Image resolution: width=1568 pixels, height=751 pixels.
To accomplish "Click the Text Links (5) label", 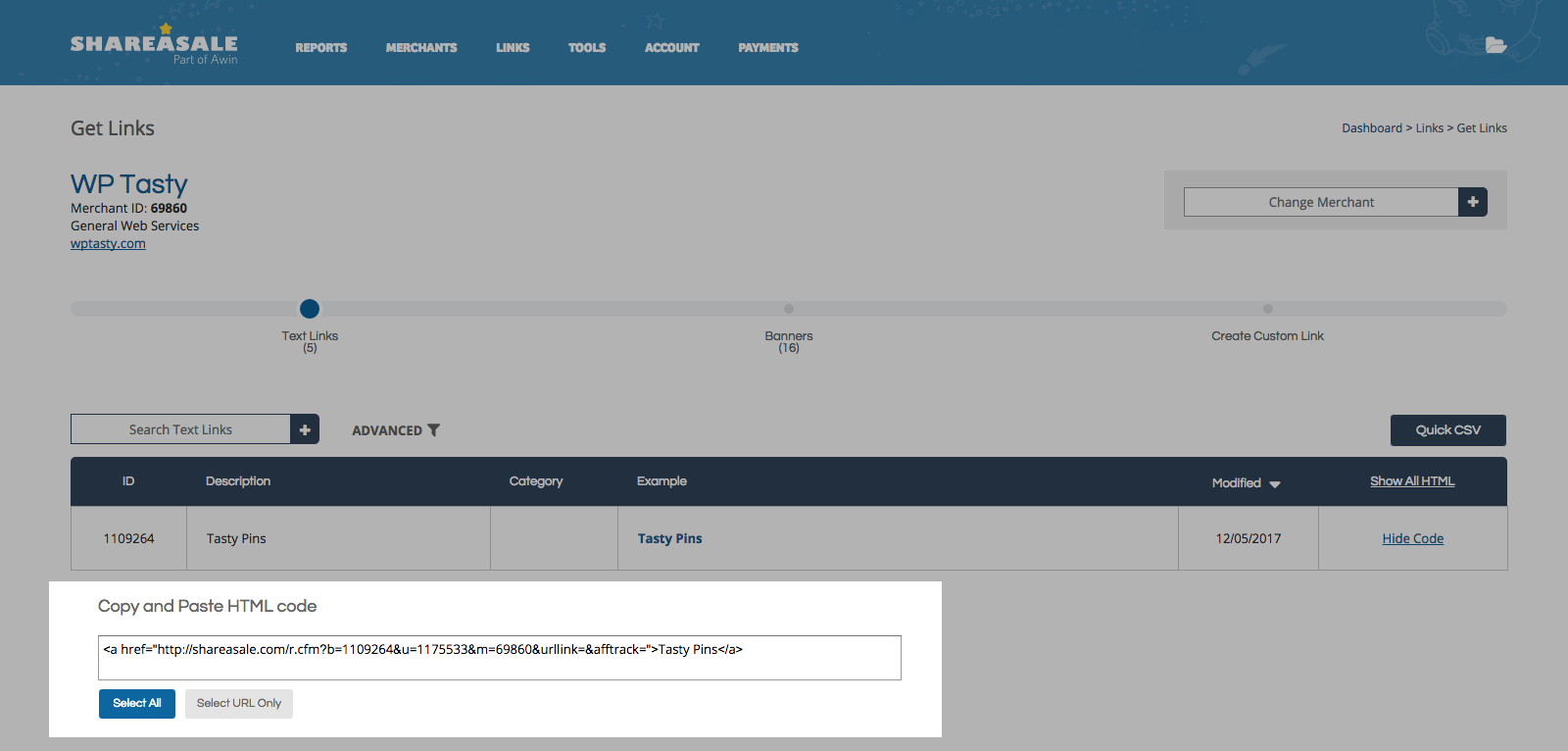I will [x=310, y=341].
